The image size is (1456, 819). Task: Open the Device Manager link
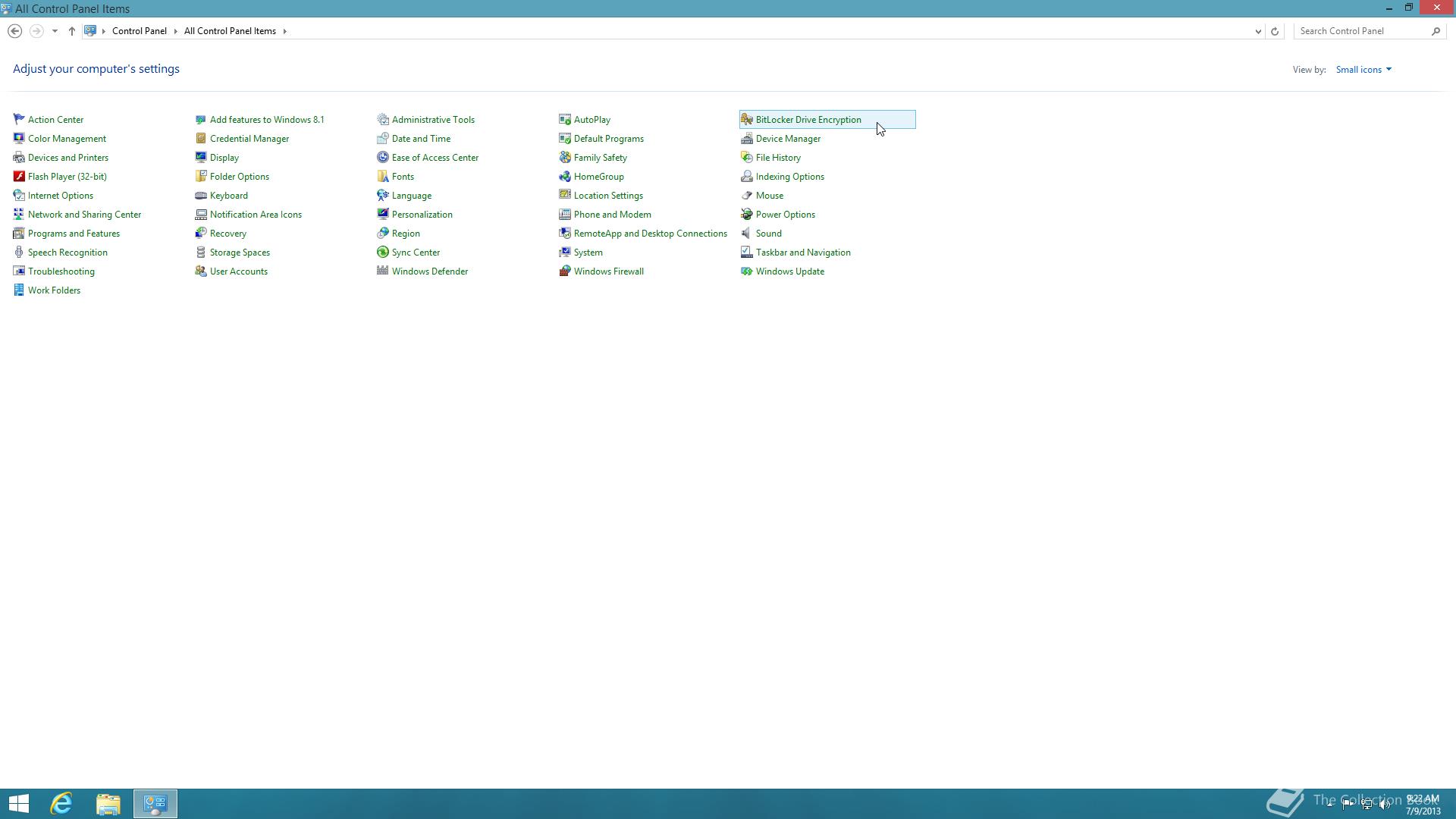click(788, 138)
